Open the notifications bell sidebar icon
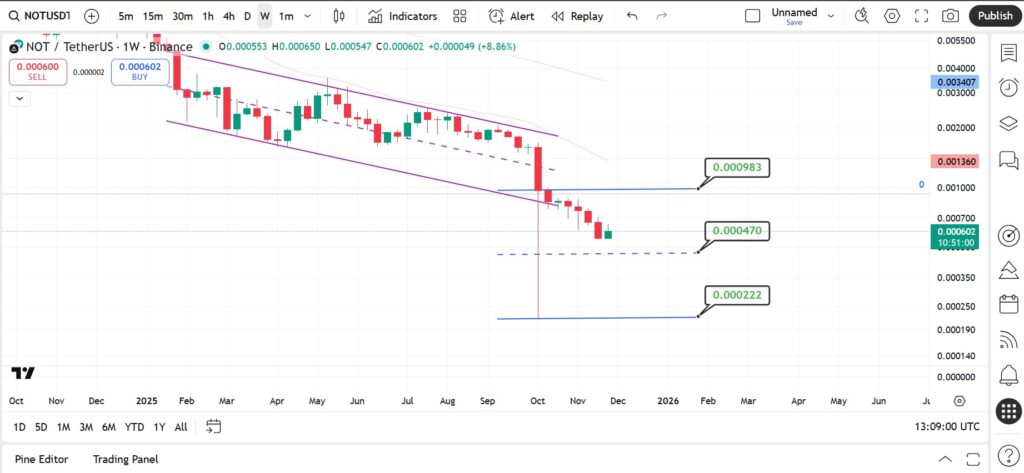This screenshot has width=1024, height=473. coord(1009,375)
